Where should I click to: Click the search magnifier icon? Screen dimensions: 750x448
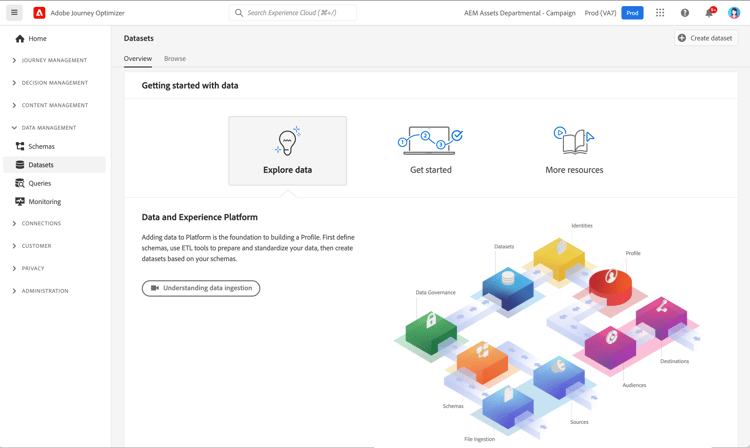point(239,13)
